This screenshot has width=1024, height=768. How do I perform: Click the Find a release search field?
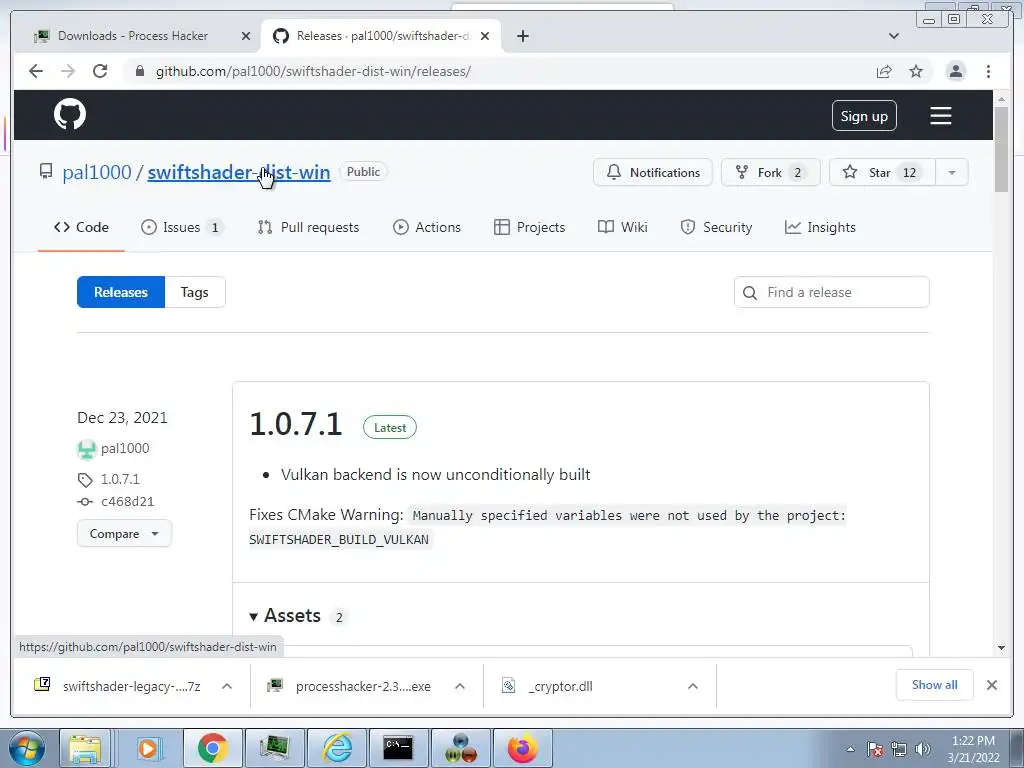coord(831,292)
